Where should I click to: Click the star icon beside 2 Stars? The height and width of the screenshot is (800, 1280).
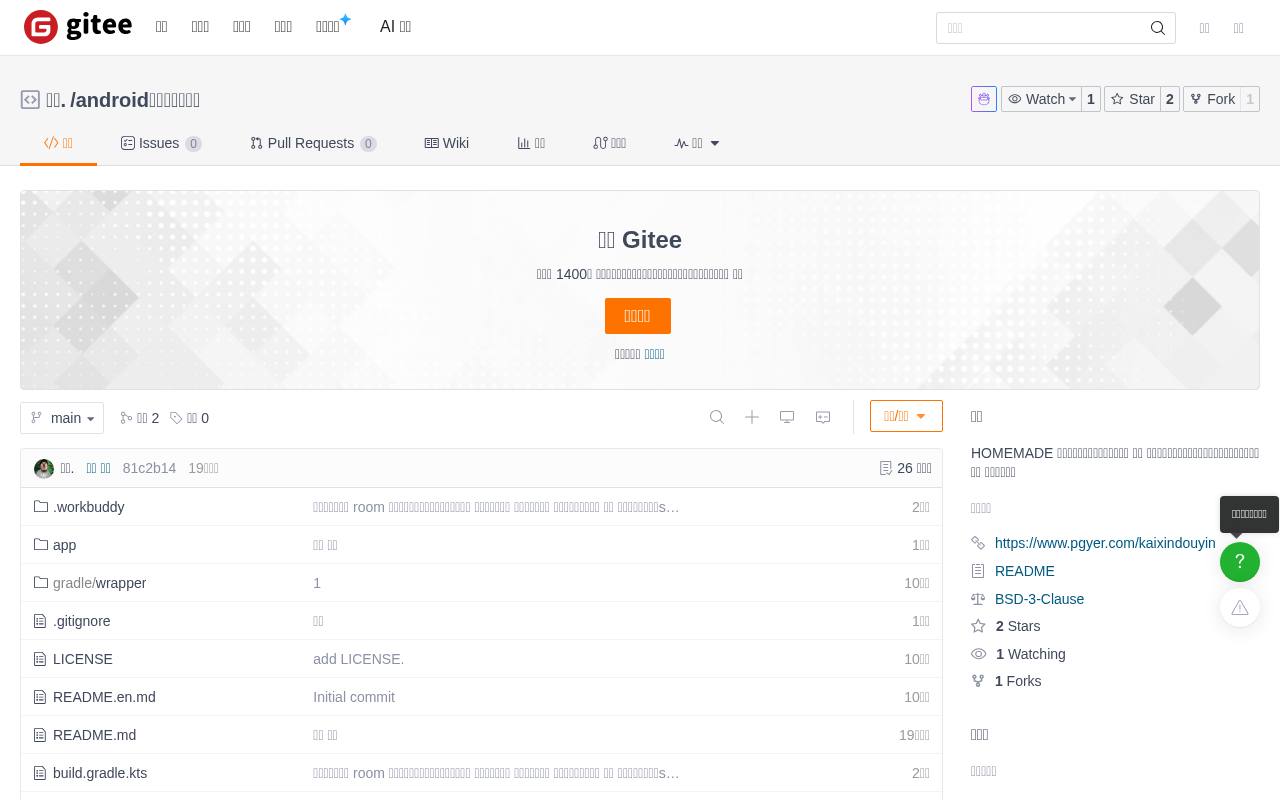(x=978, y=626)
